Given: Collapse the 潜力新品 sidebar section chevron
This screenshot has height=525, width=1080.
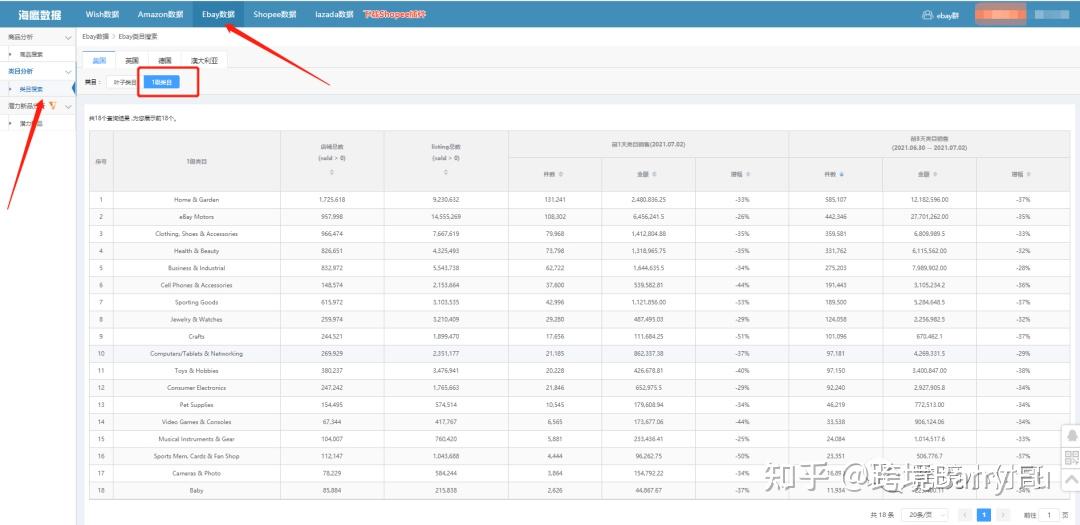Looking at the screenshot, I should [68, 106].
